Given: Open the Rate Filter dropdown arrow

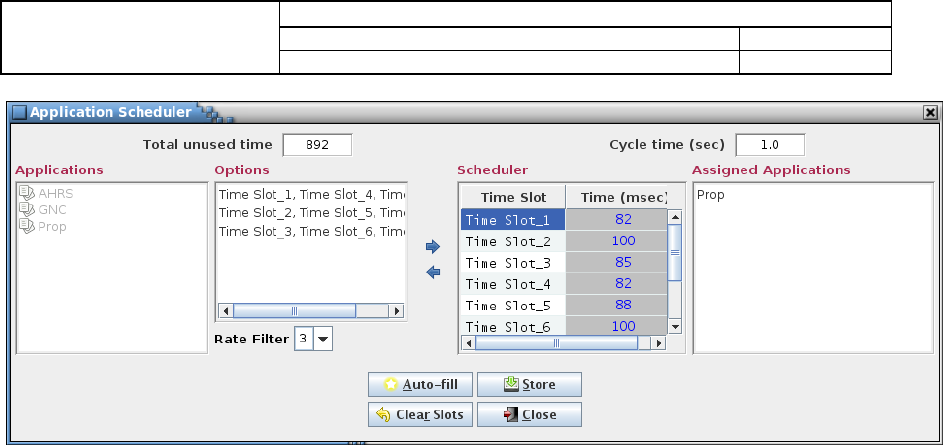Looking at the screenshot, I should (x=323, y=339).
